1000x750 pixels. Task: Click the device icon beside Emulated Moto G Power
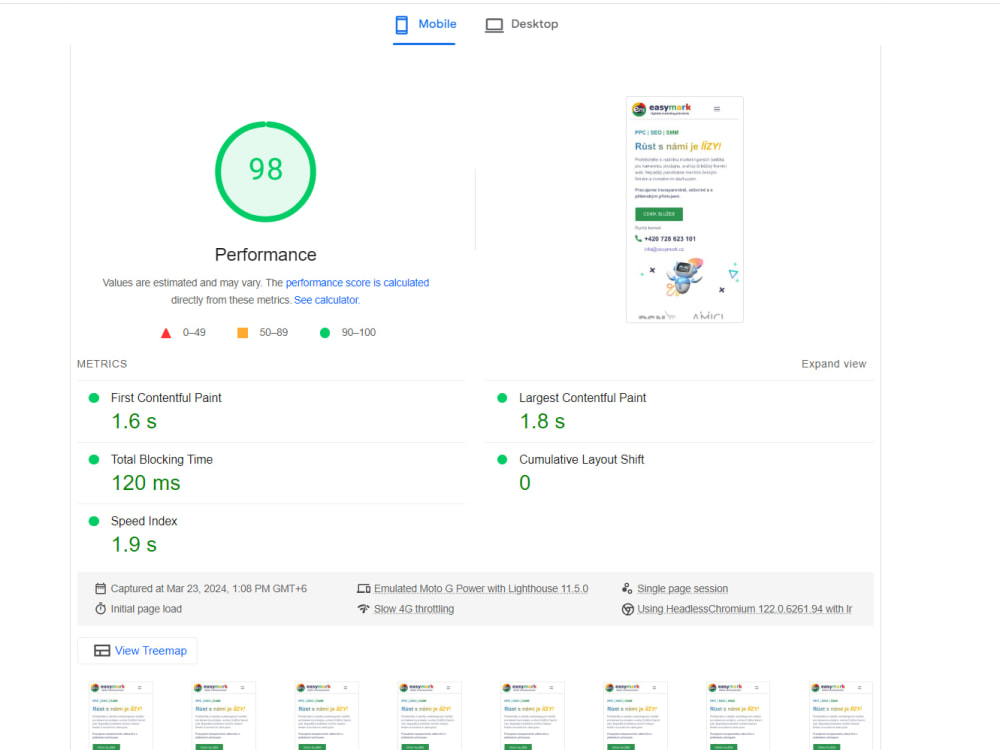click(366, 588)
